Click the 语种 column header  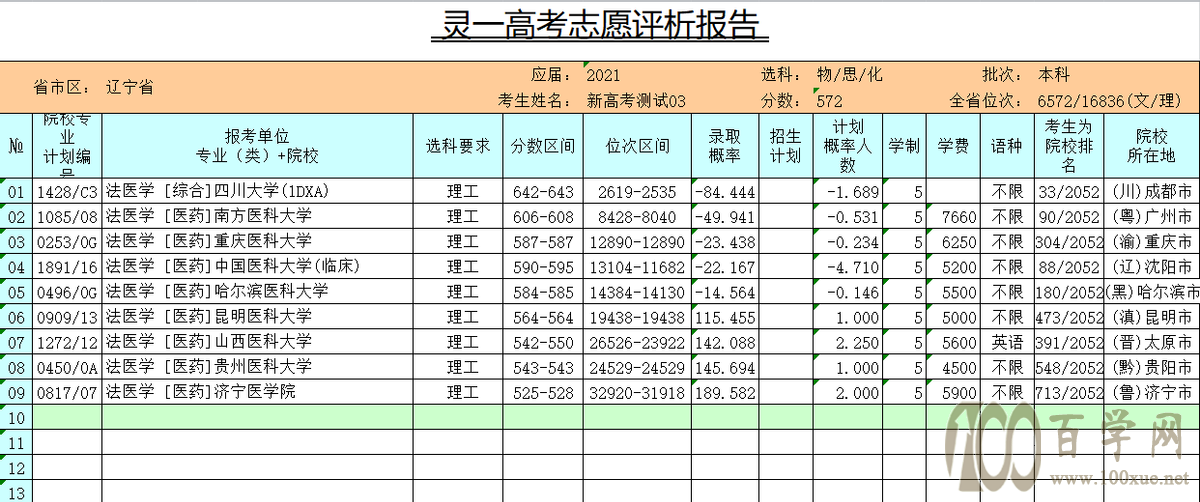(1007, 146)
